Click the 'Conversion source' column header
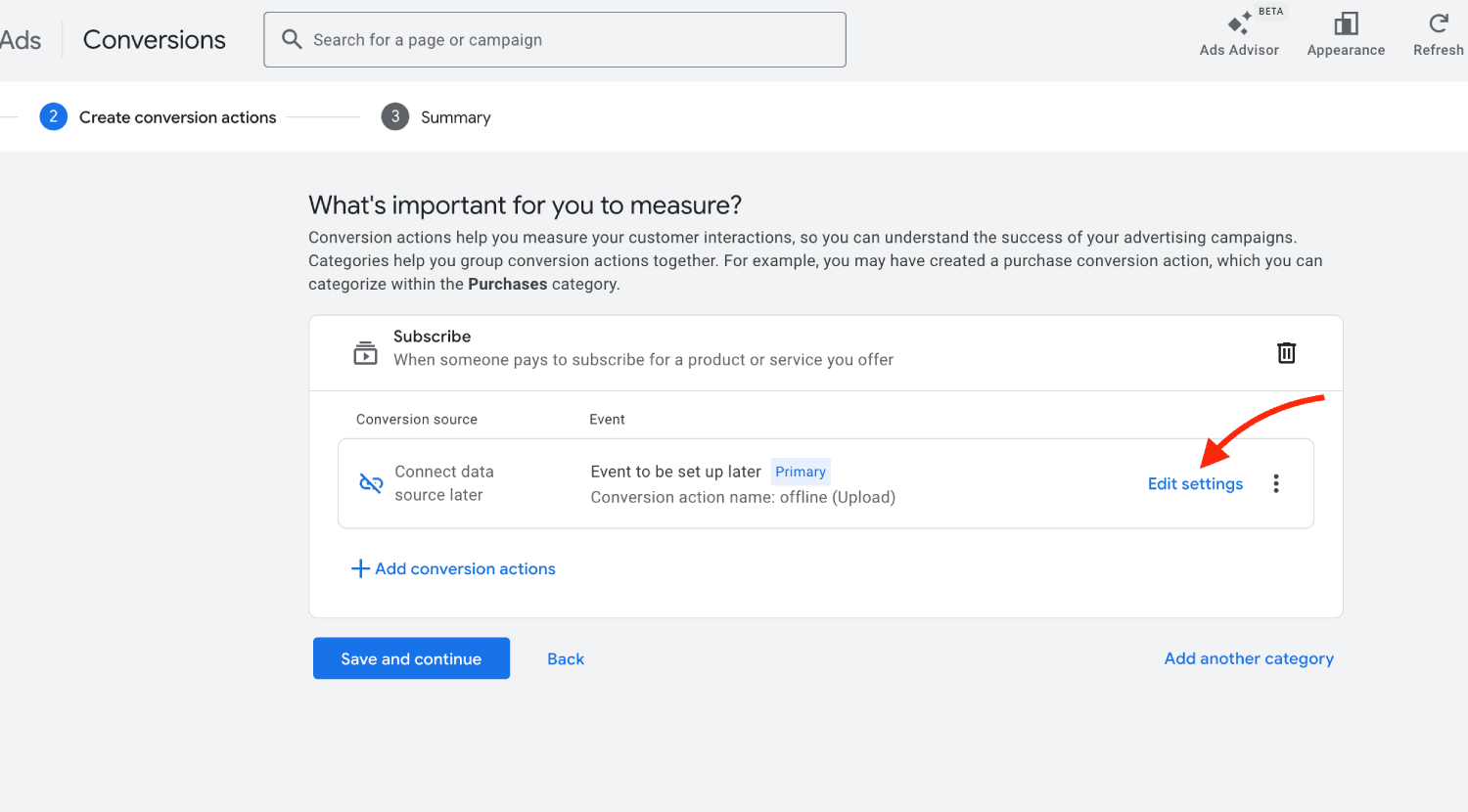This screenshot has width=1468, height=812. [x=417, y=419]
